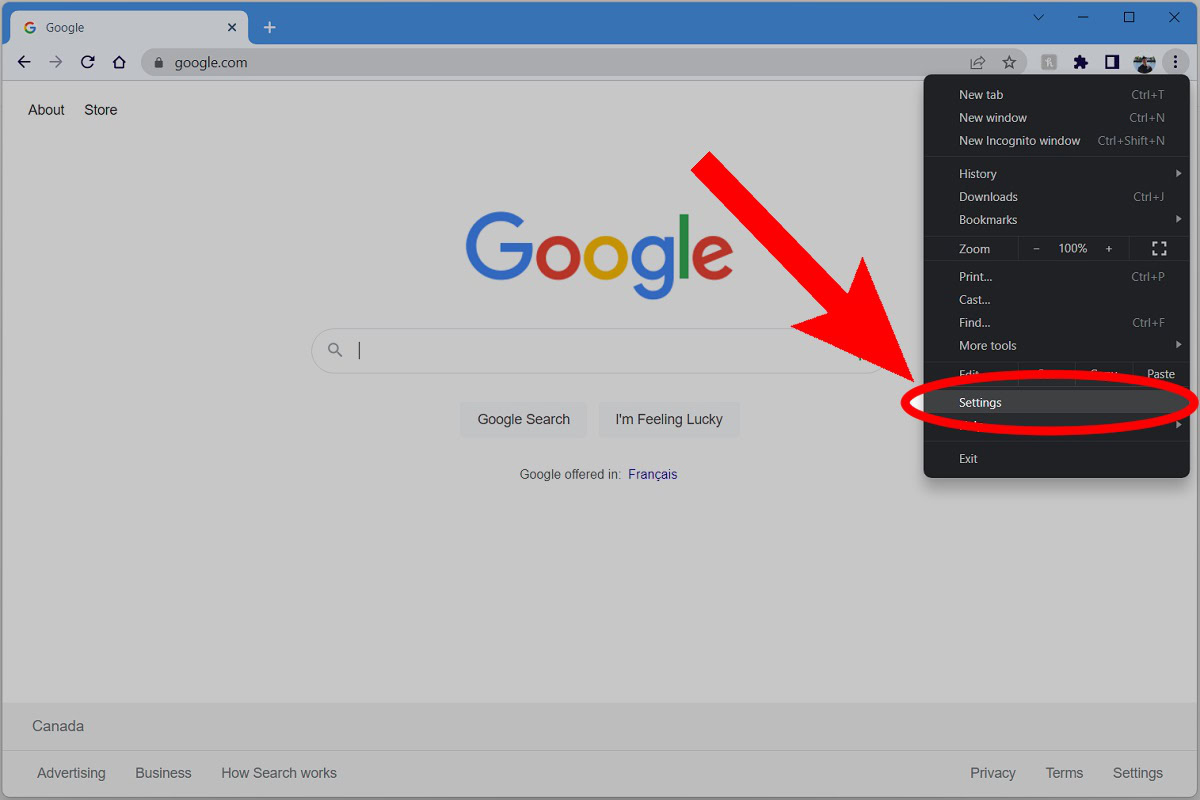
Task: Click the grey extension icon beside puzzle
Action: point(1049,62)
